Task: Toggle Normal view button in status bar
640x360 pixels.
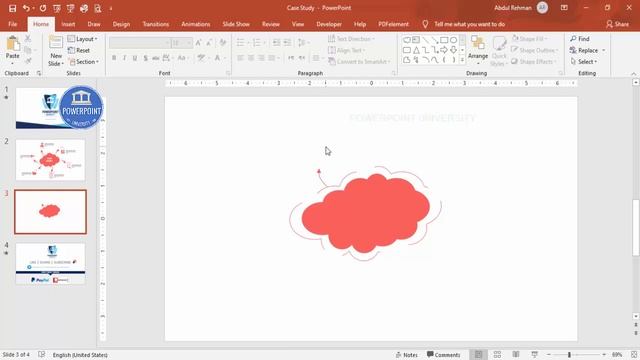Action: click(478, 355)
